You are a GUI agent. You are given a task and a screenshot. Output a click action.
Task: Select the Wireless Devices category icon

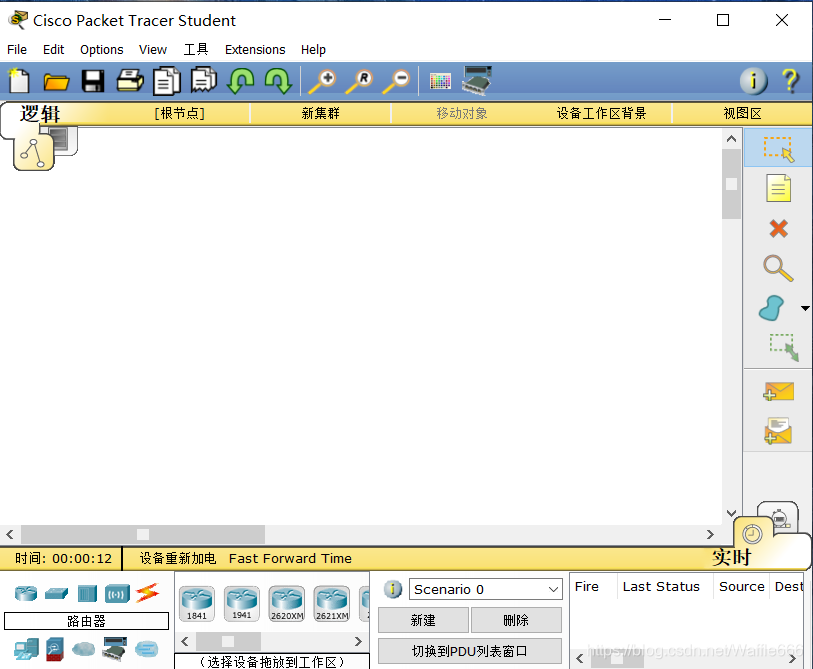tap(117, 593)
